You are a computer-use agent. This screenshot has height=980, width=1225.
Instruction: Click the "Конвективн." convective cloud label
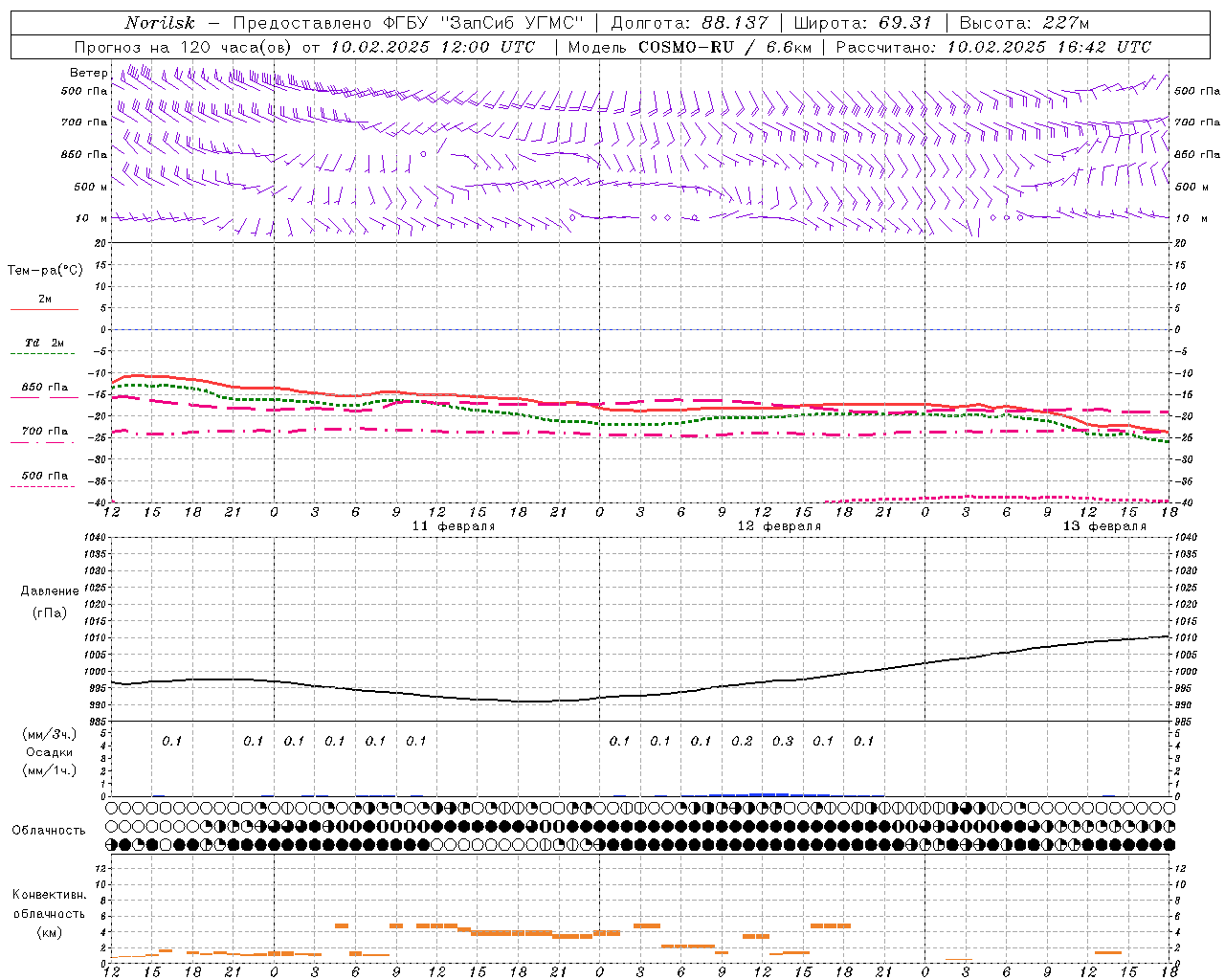click(x=50, y=895)
